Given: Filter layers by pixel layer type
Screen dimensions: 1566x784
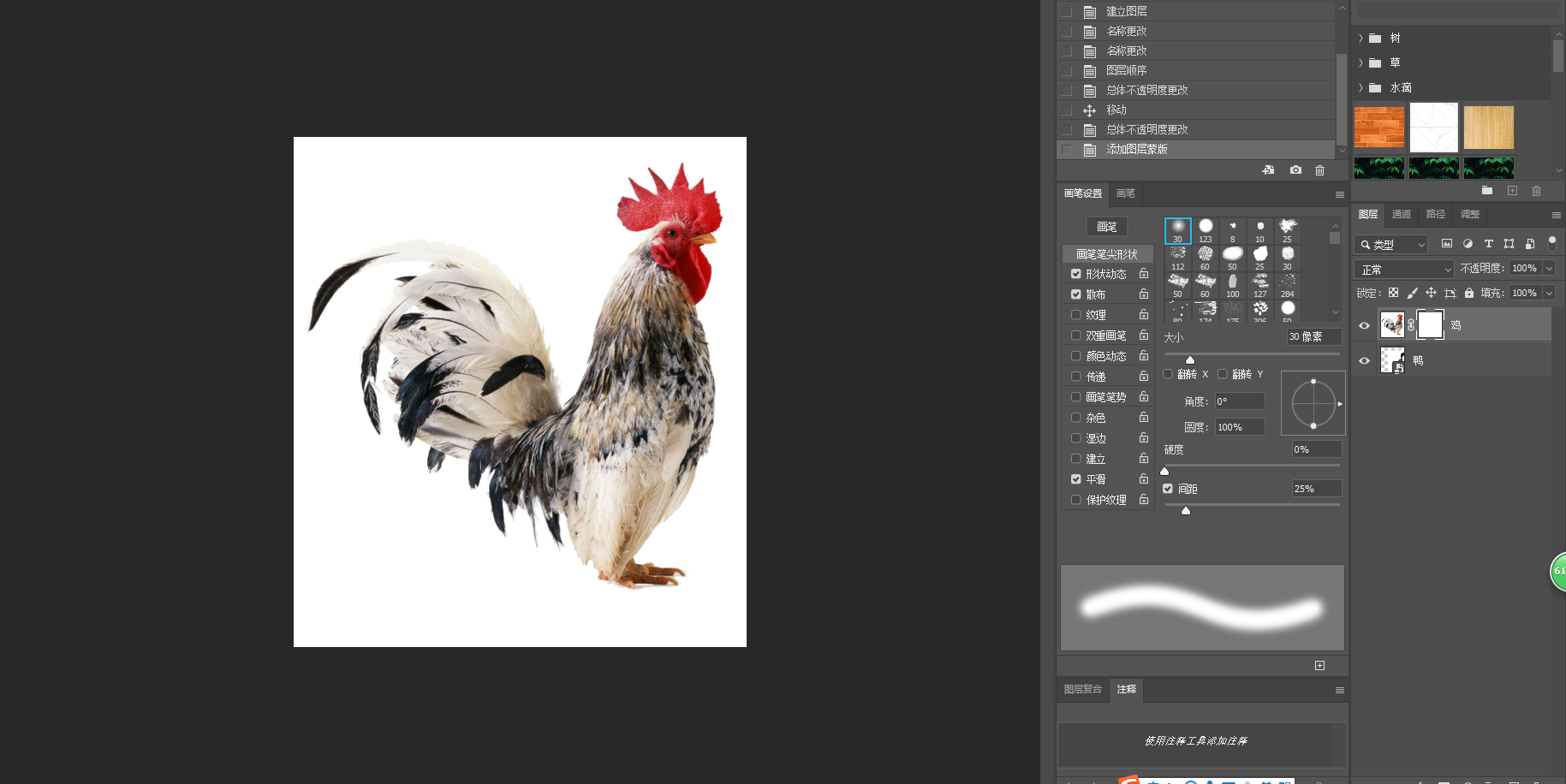Looking at the screenshot, I should (1447, 244).
